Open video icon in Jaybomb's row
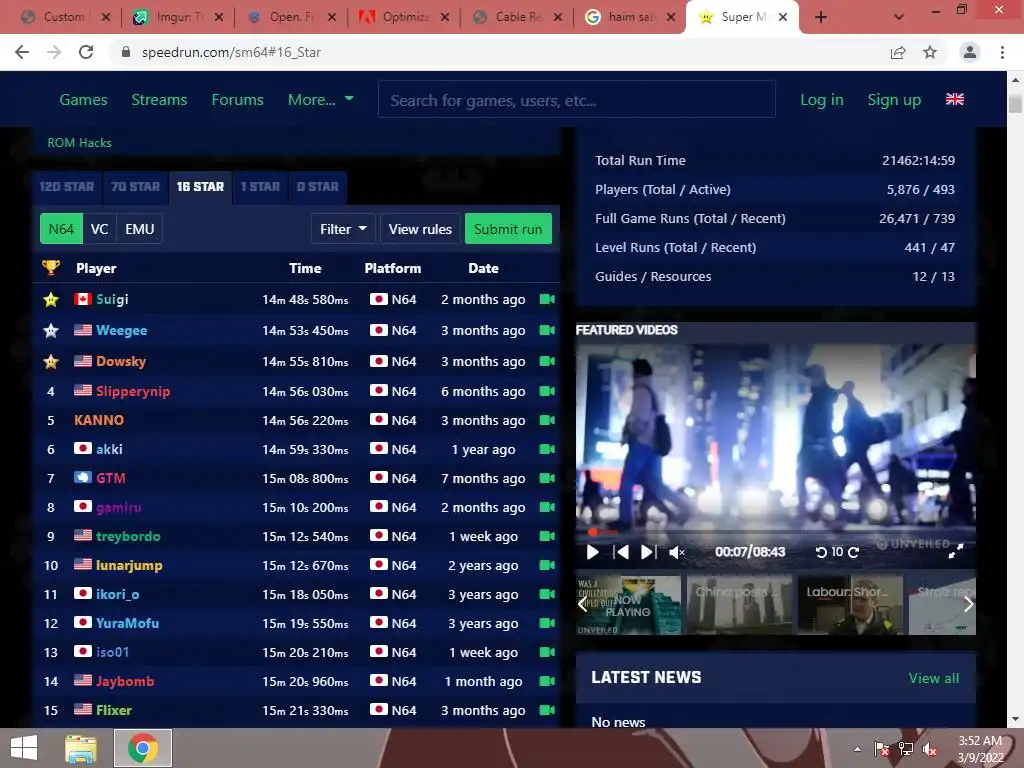 pos(547,681)
